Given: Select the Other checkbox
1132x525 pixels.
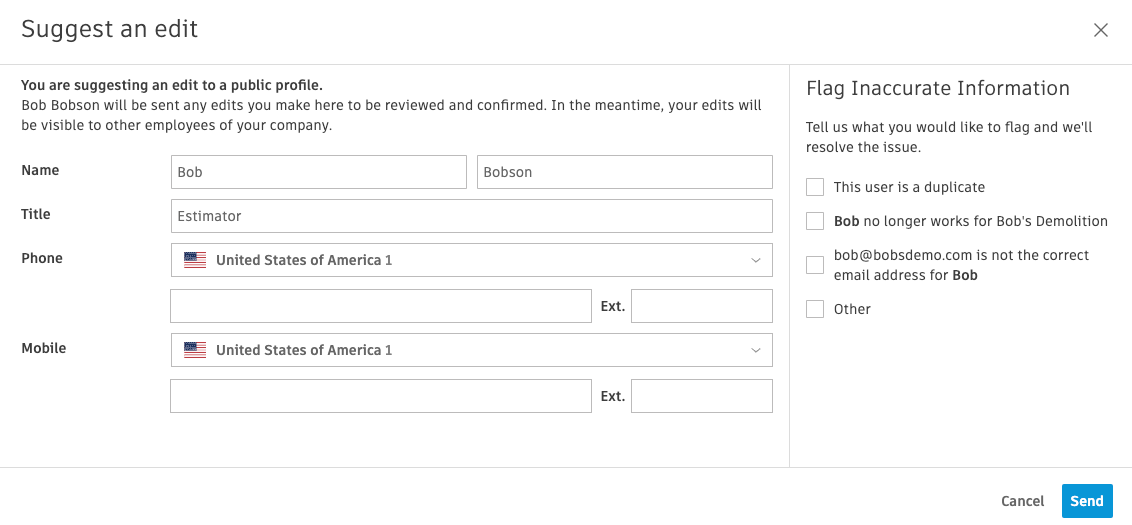Looking at the screenshot, I should click(x=815, y=309).
